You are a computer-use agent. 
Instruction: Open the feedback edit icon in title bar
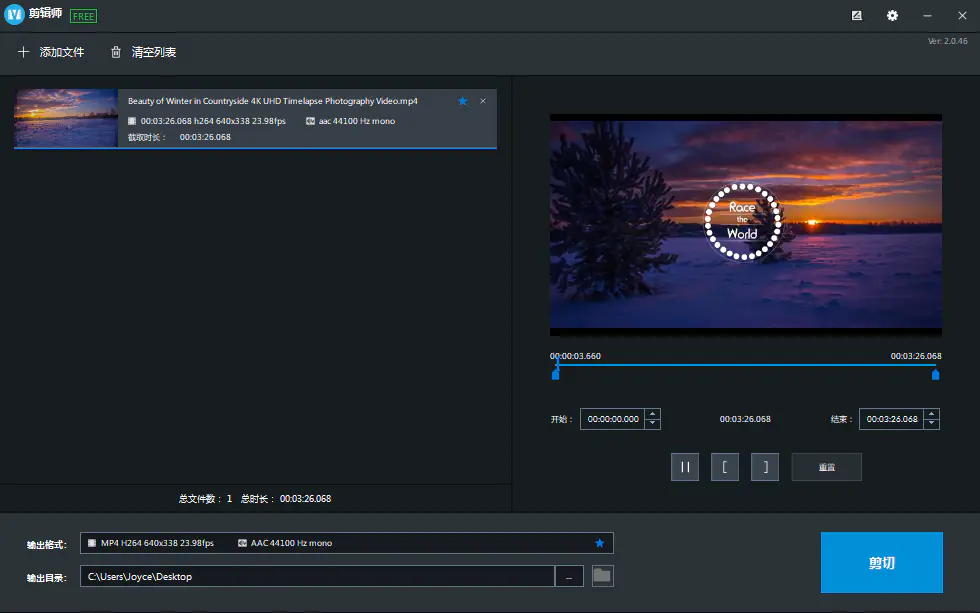[x=857, y=16]
